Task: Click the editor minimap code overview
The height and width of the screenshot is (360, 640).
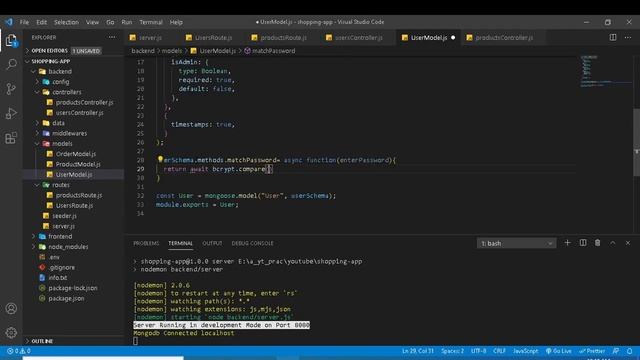Action: coord(606,71)
